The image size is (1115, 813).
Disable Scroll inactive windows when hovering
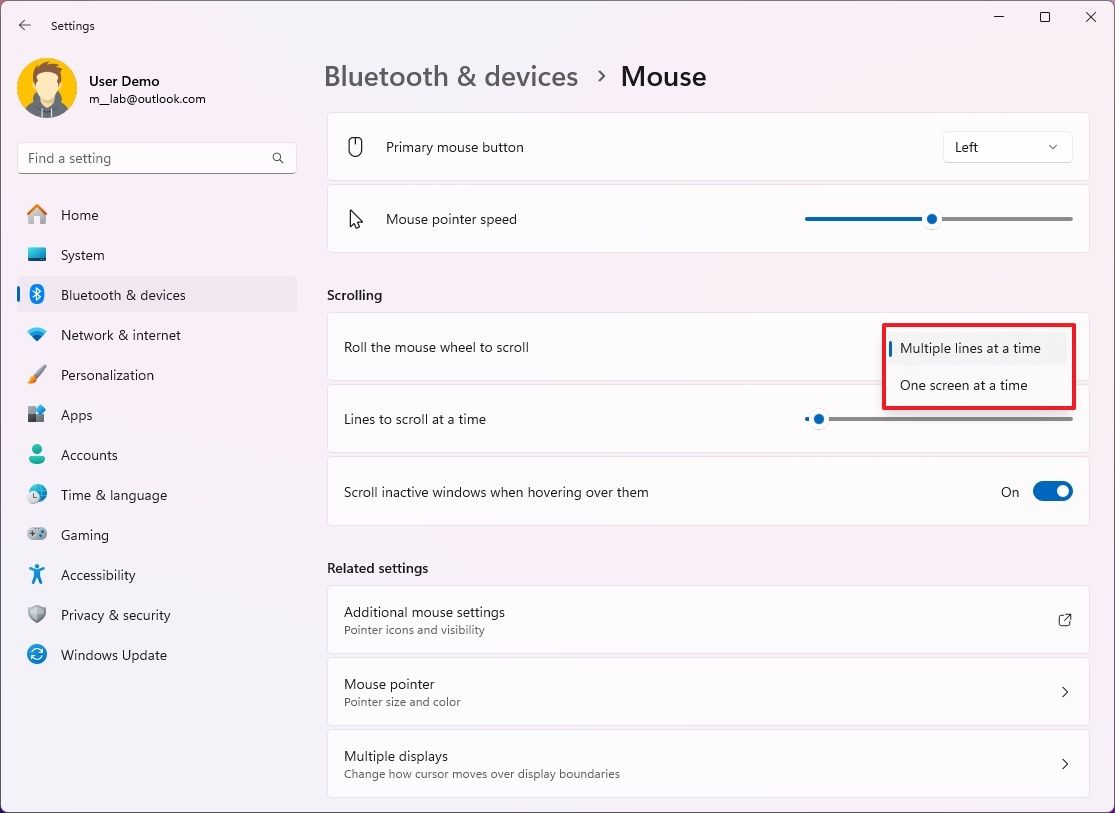coord(1052,491)
